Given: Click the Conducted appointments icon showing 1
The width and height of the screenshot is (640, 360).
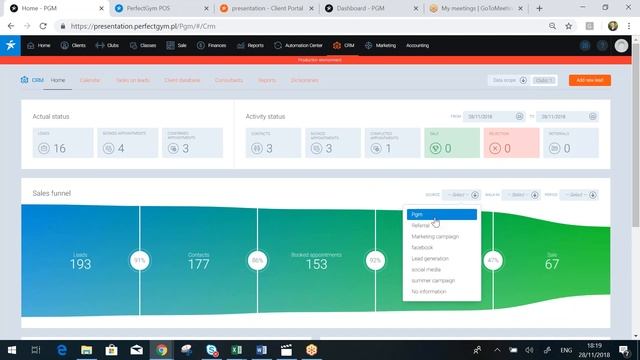Looking at the screenshot, I should (x=376, y=148).
